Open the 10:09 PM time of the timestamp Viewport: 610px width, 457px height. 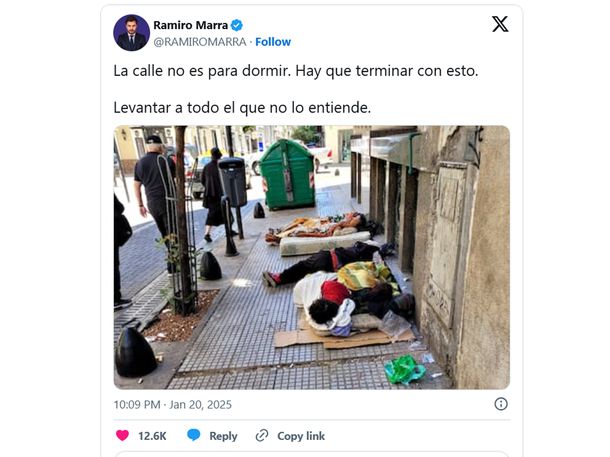pos(137,404)
